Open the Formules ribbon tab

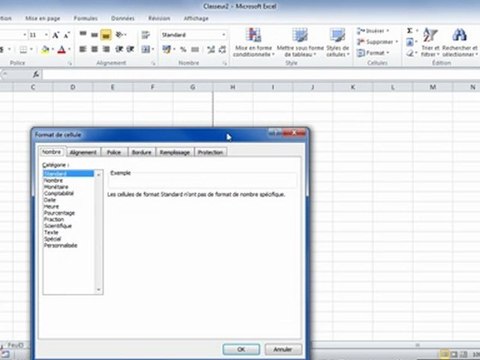(86, 18)
